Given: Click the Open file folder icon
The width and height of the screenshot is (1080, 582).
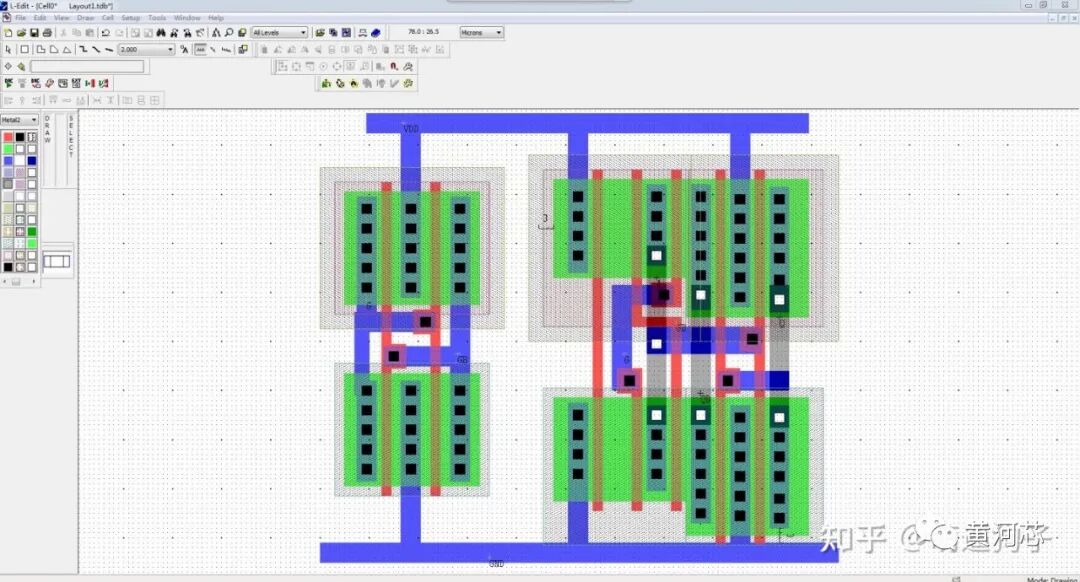Looking at the screenshot, I should pos(21,32).
